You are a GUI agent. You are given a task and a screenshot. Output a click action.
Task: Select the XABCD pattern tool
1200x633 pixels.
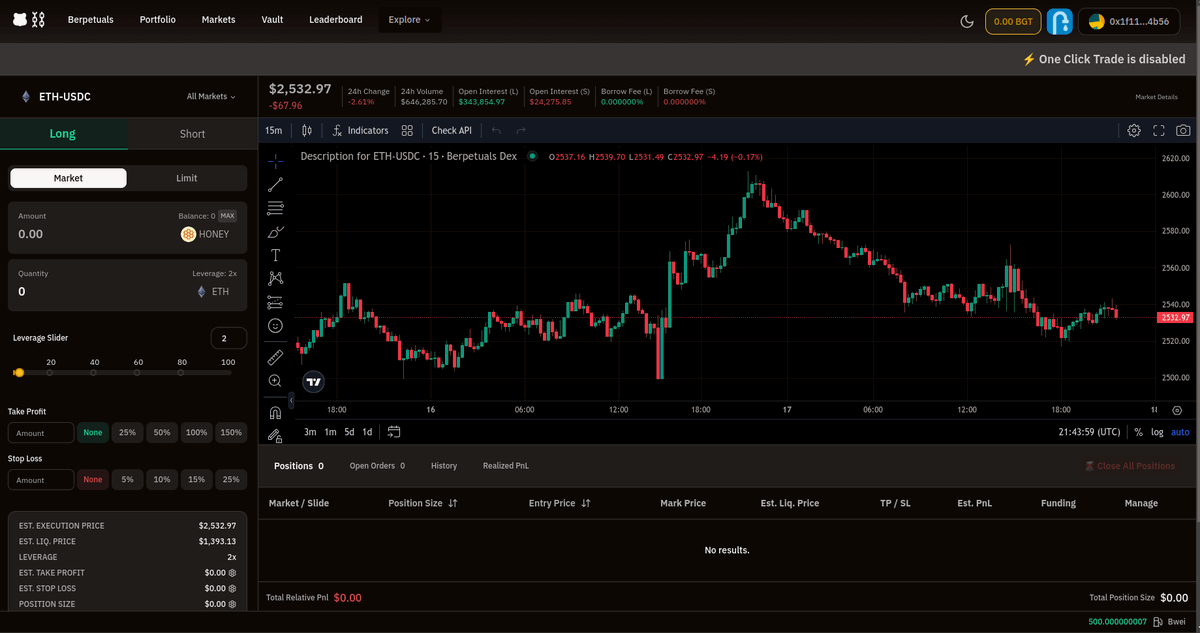point(276,279)
